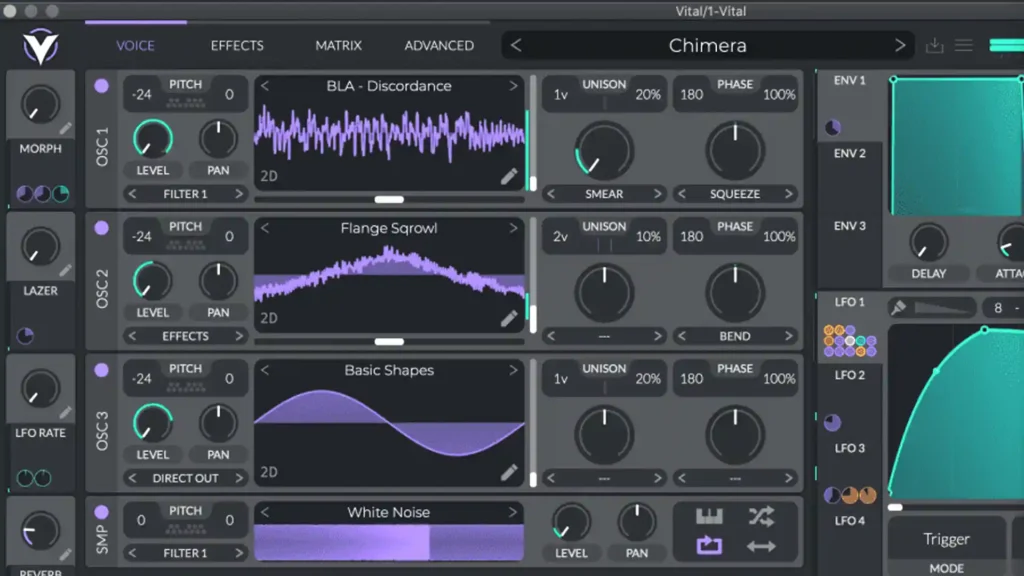Go to next preset after Chimera
1024x576 pixels.
pyautogui.click(x=900, y=46)
